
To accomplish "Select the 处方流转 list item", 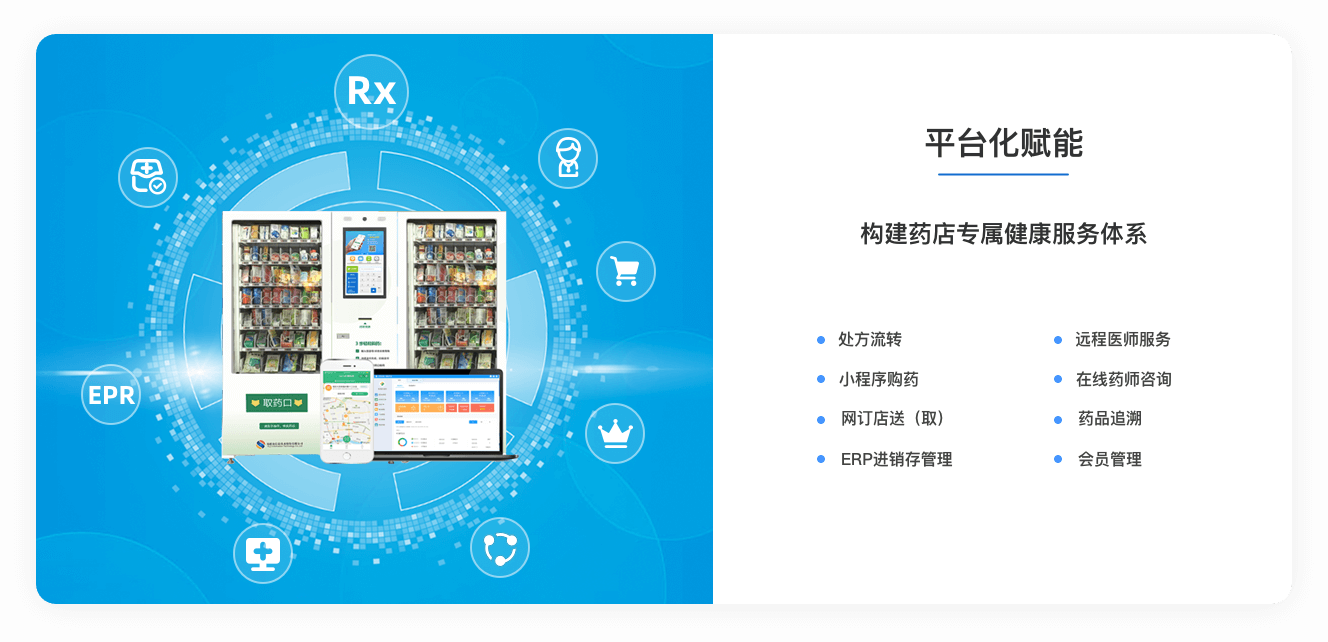I will point(870,340).
